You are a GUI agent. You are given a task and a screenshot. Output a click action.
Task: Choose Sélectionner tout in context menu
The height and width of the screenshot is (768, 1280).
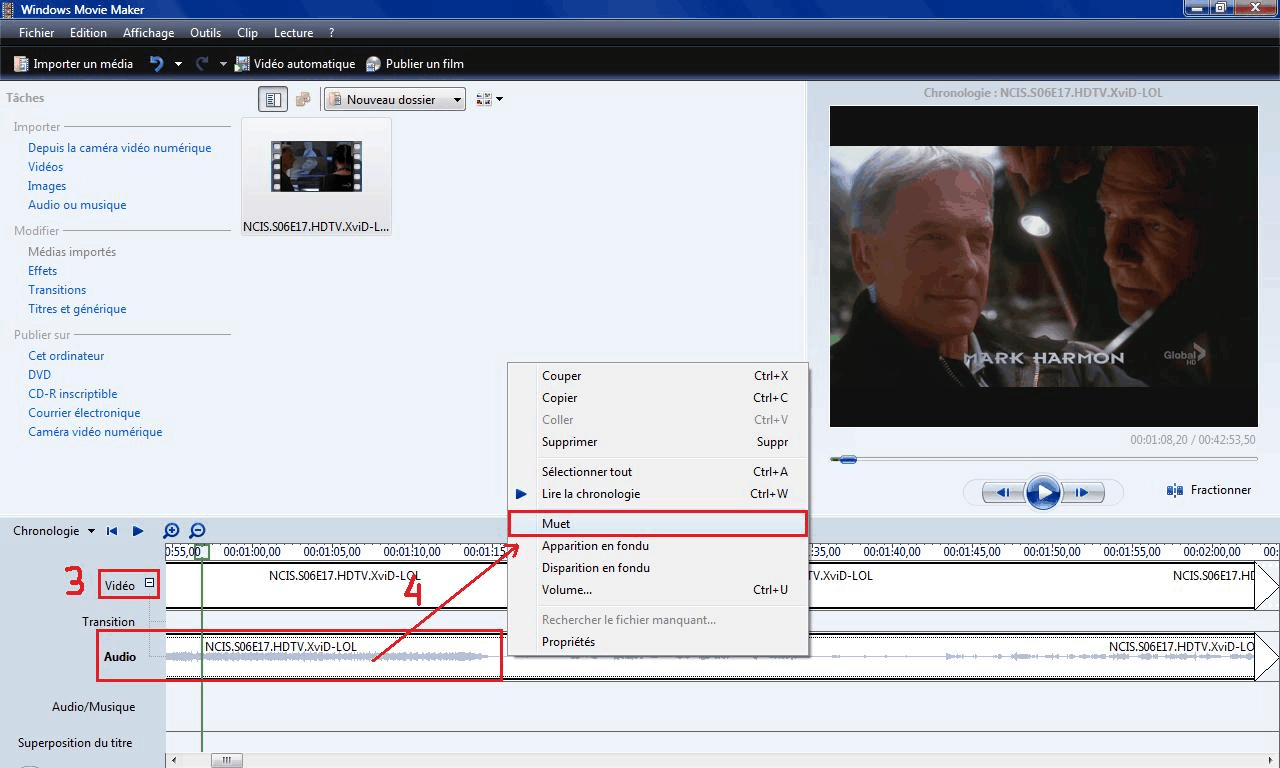coord(658,472)
